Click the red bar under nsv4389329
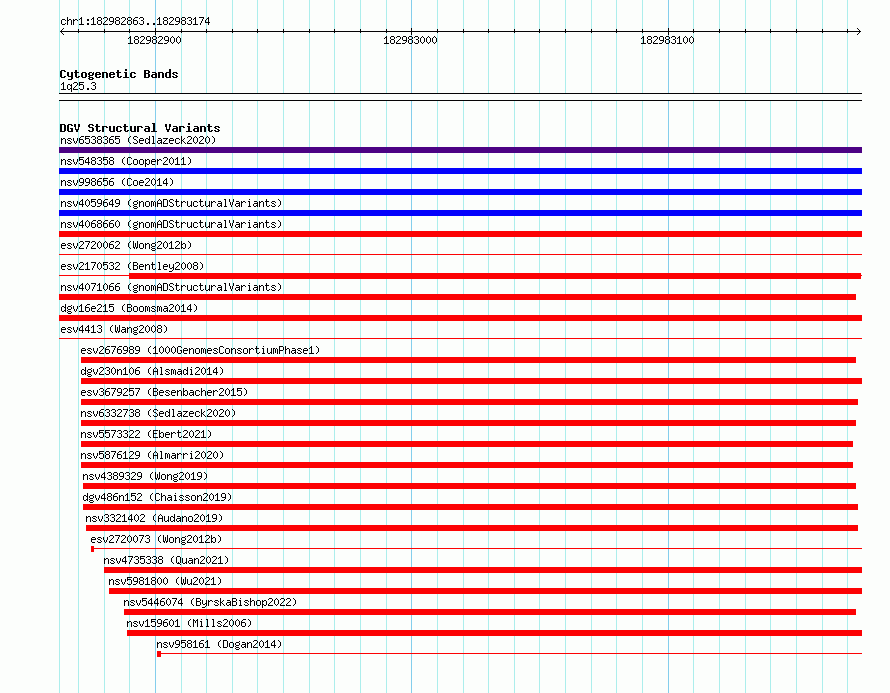 pos(469,486)
